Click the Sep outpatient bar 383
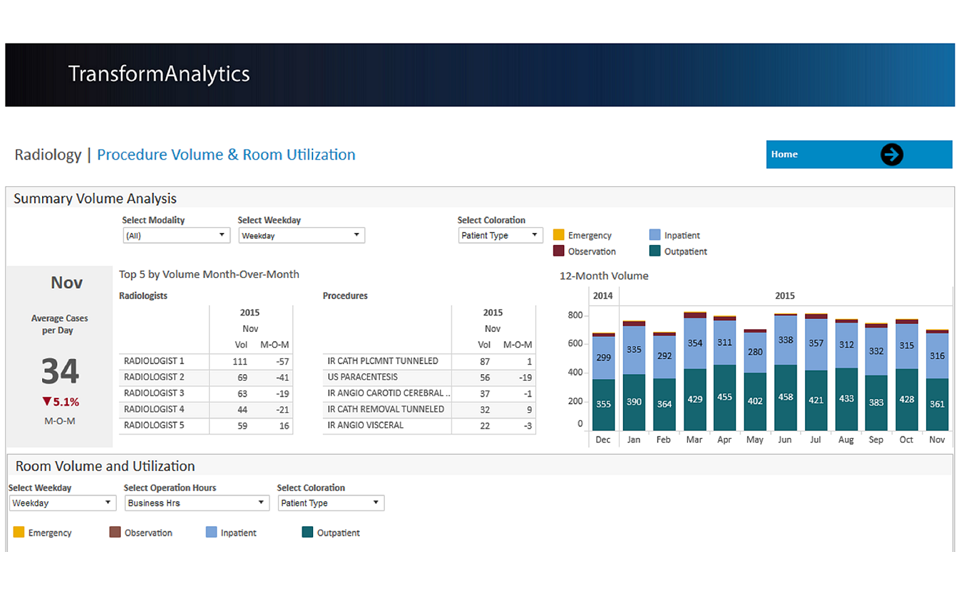 tap(876, 402)
